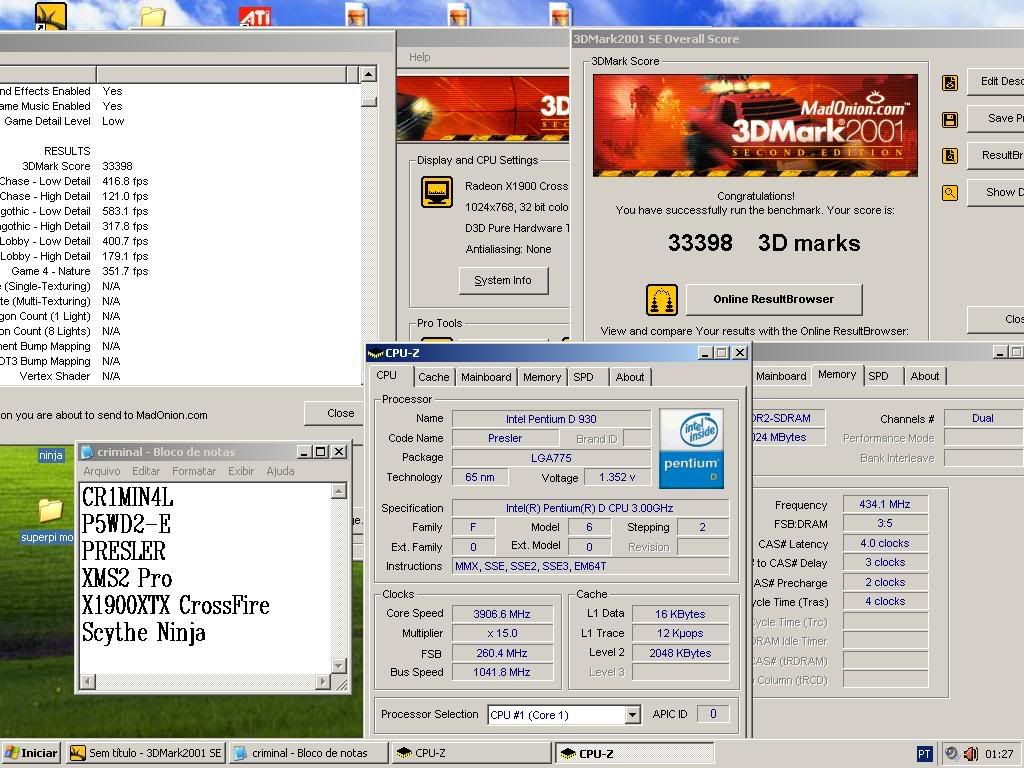
Task: Click the Show Details magnifier icon
Action: [x=950, y=193]
